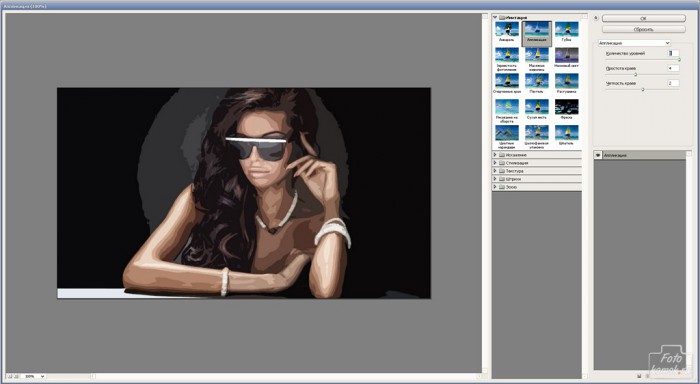Select the Сухая кисть filter
This screenshot has width=700, height=384.
click(x=537, y=107)
